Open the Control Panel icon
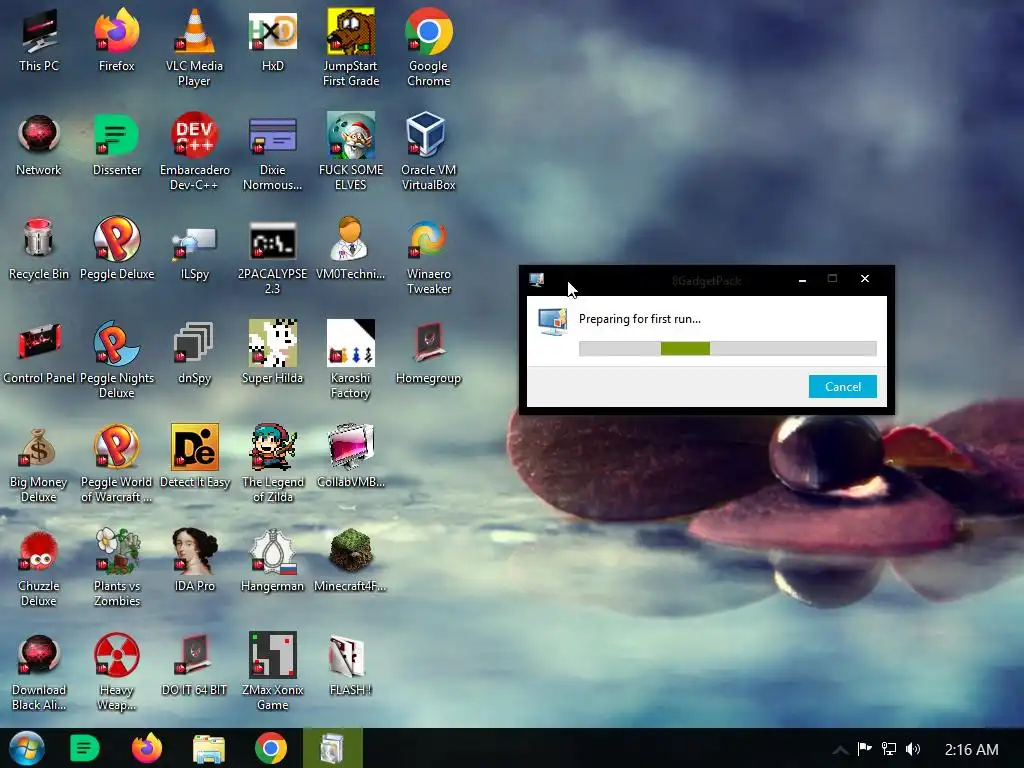This screenshot has width=1024, height=768. coord(39,352)
